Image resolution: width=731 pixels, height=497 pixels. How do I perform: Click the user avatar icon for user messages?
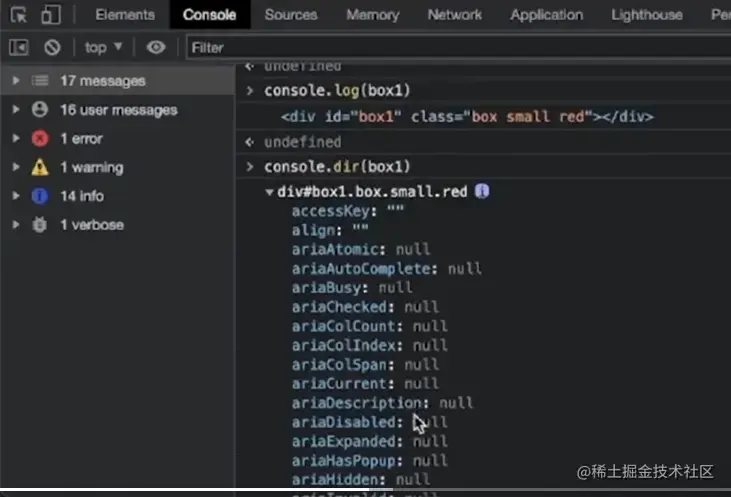[40, 110]
